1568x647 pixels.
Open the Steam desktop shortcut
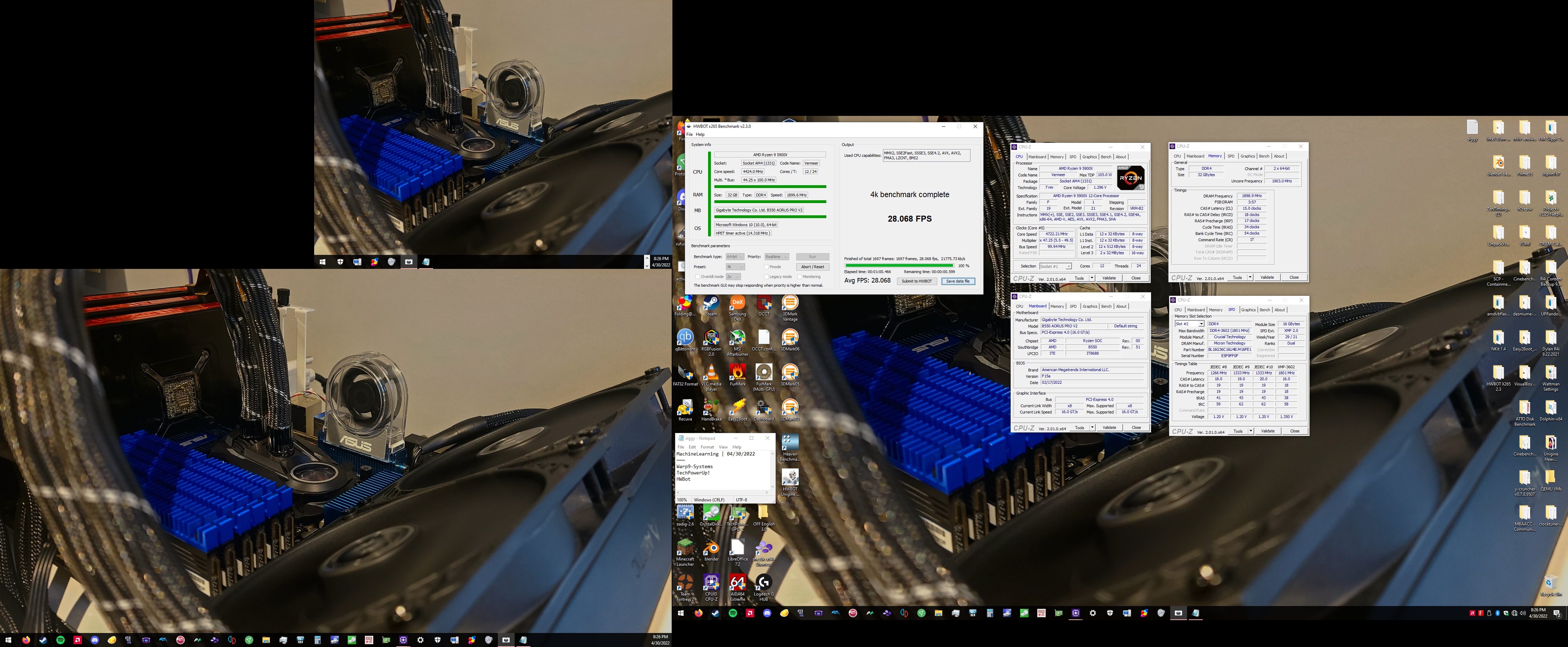pyautogui.click(x=711, y=306)
